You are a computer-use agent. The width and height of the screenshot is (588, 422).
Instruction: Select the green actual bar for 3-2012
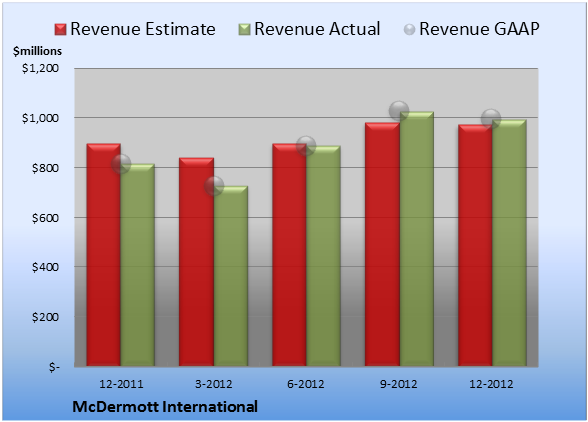231,276
